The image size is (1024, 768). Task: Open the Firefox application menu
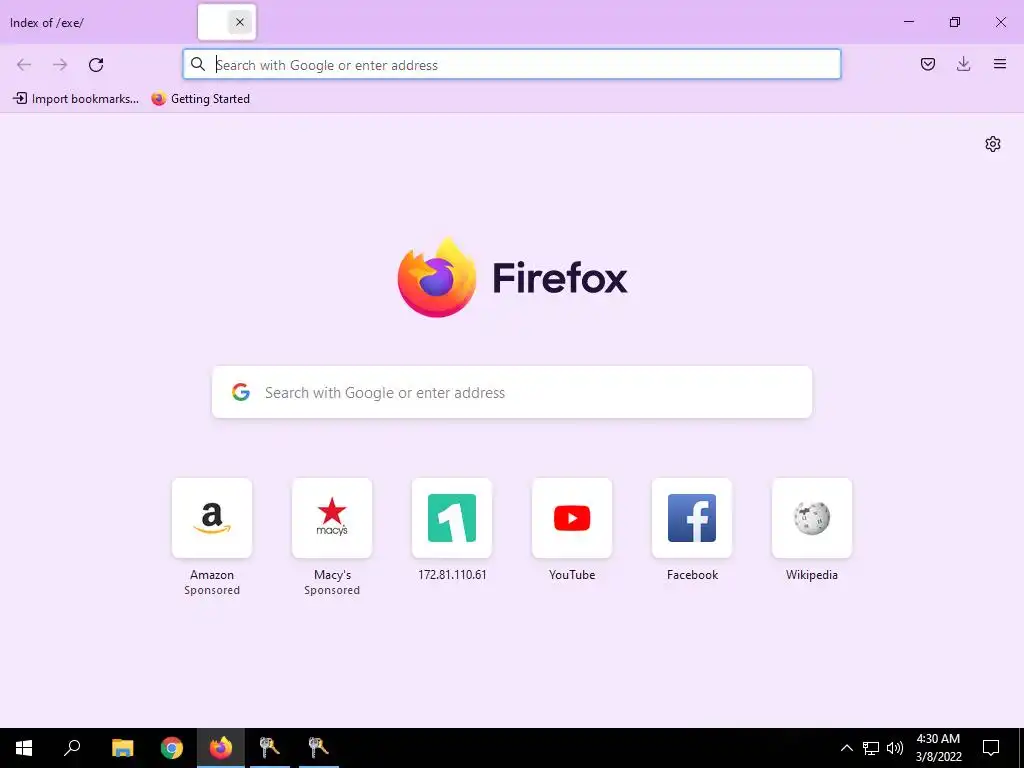[1000, 64]
